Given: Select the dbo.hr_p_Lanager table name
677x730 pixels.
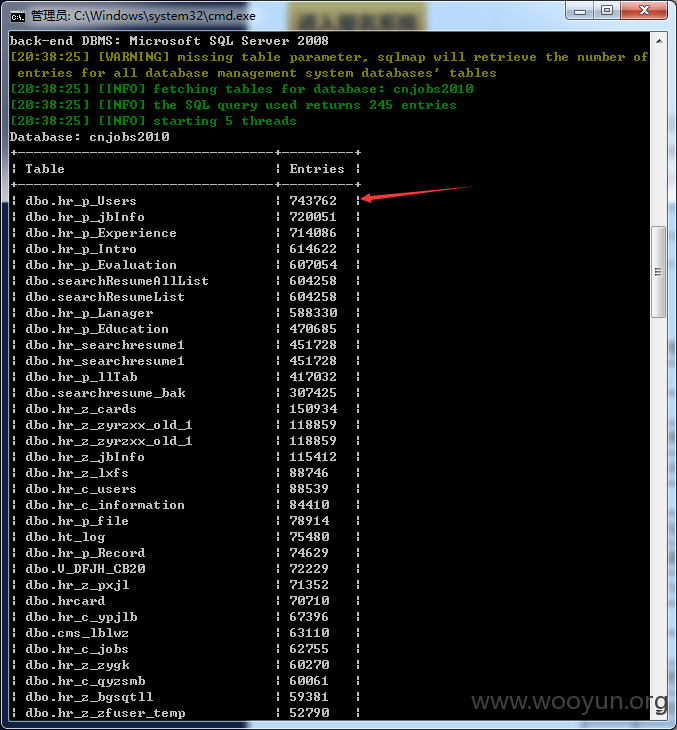Looking at the screenshot, I should click(x=89, y=313).
